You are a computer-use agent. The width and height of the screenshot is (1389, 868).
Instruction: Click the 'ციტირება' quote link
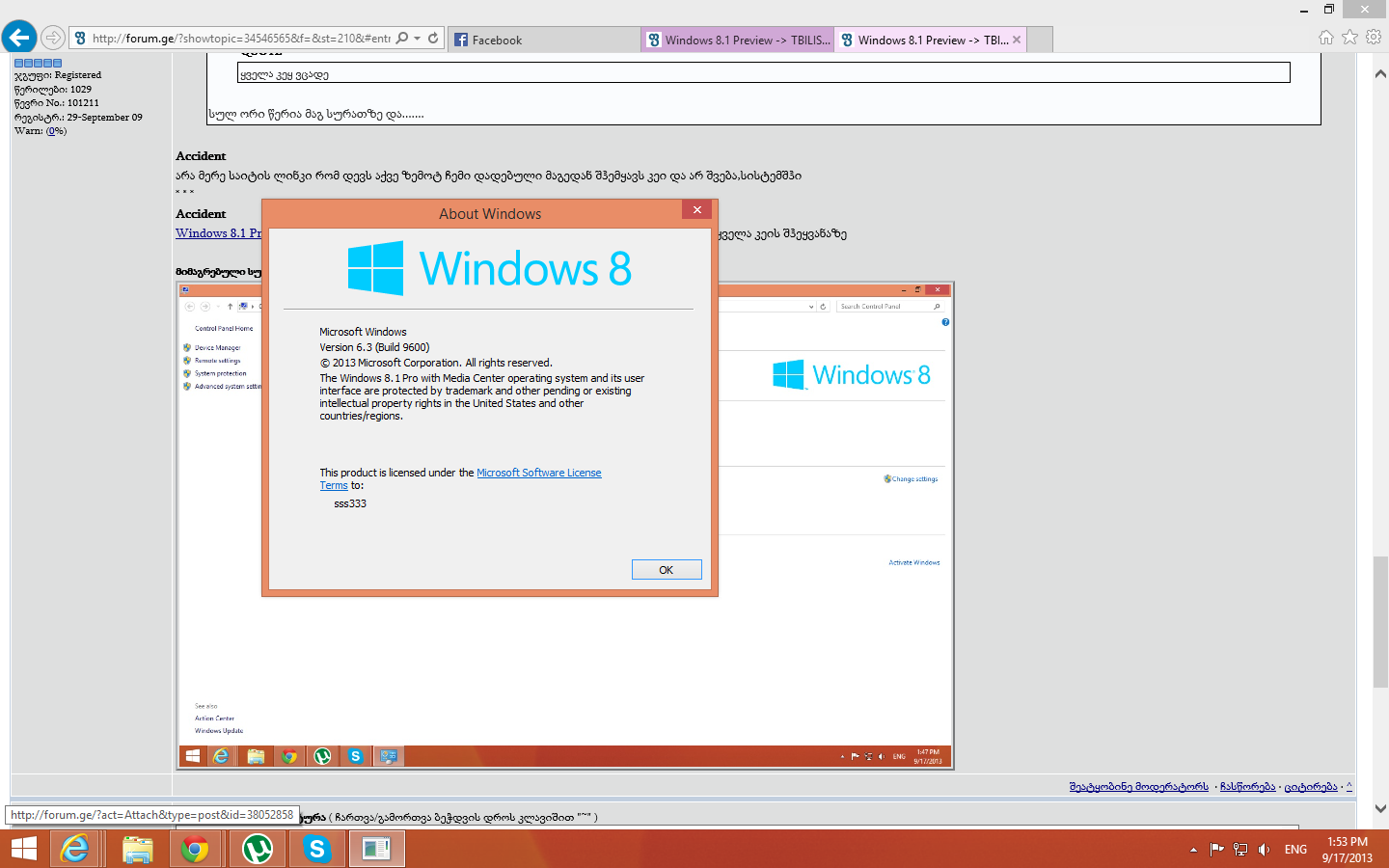click(1310, 787)
